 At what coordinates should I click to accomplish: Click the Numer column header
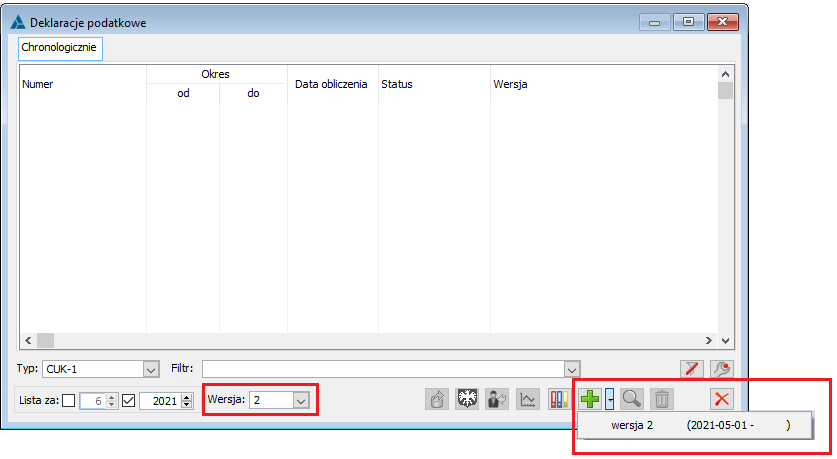[38, 84]
